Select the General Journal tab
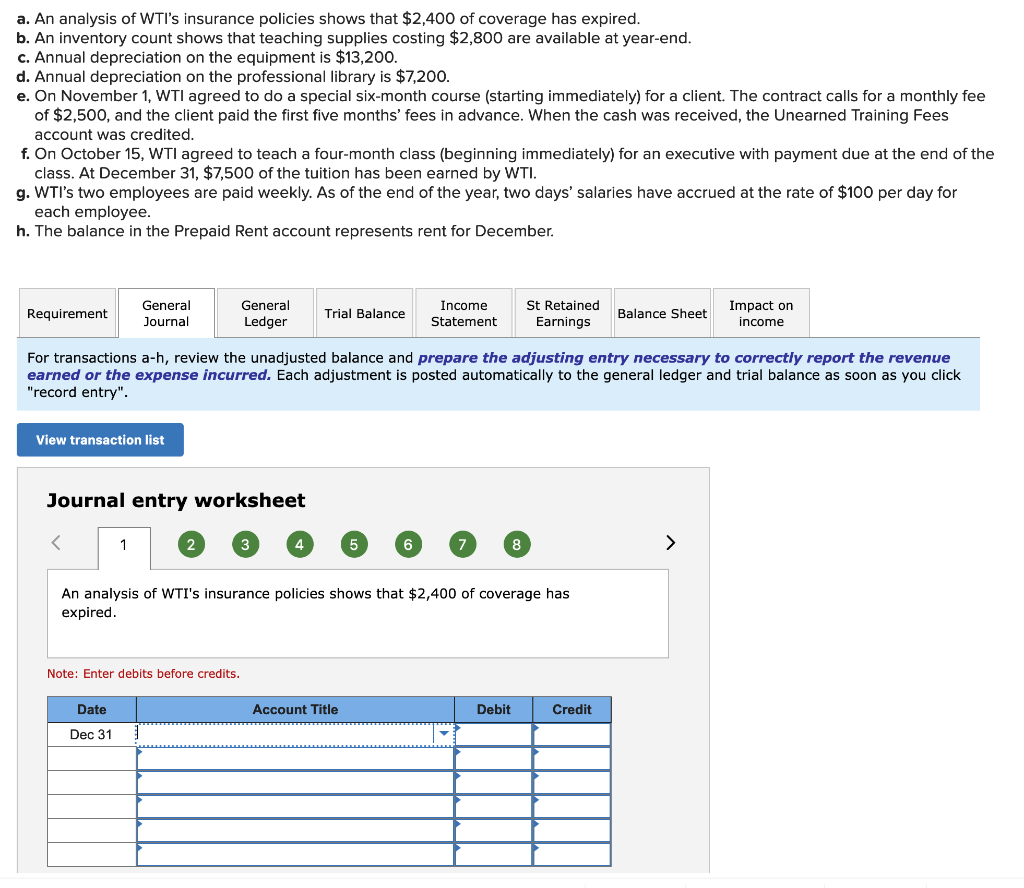 tap(167, 313)
